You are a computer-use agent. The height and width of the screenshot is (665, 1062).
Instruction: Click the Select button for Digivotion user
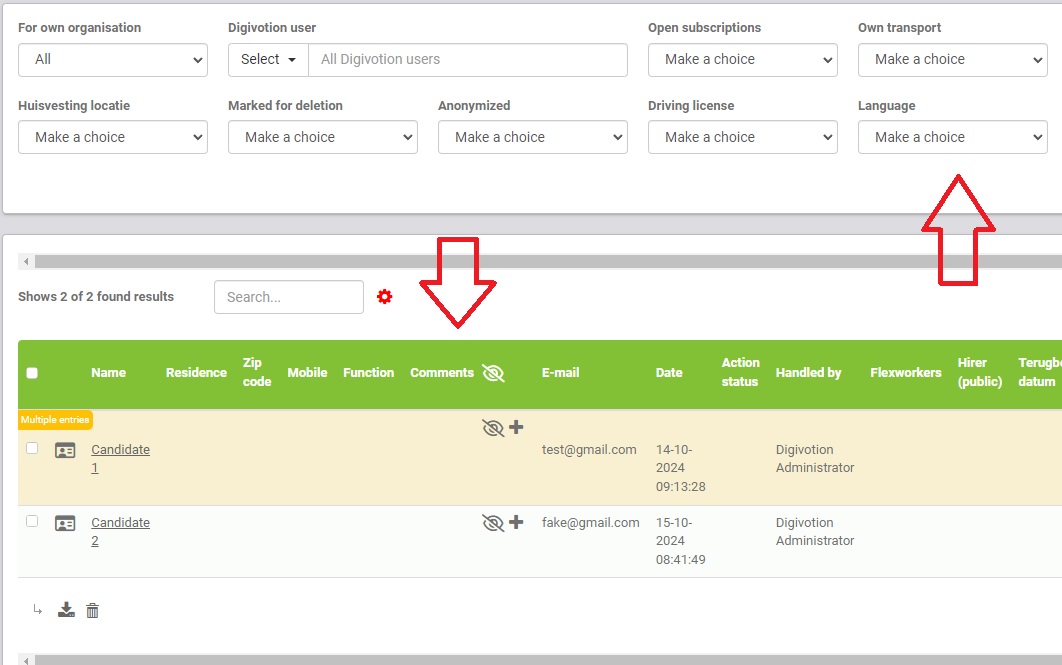click(268, 59)
